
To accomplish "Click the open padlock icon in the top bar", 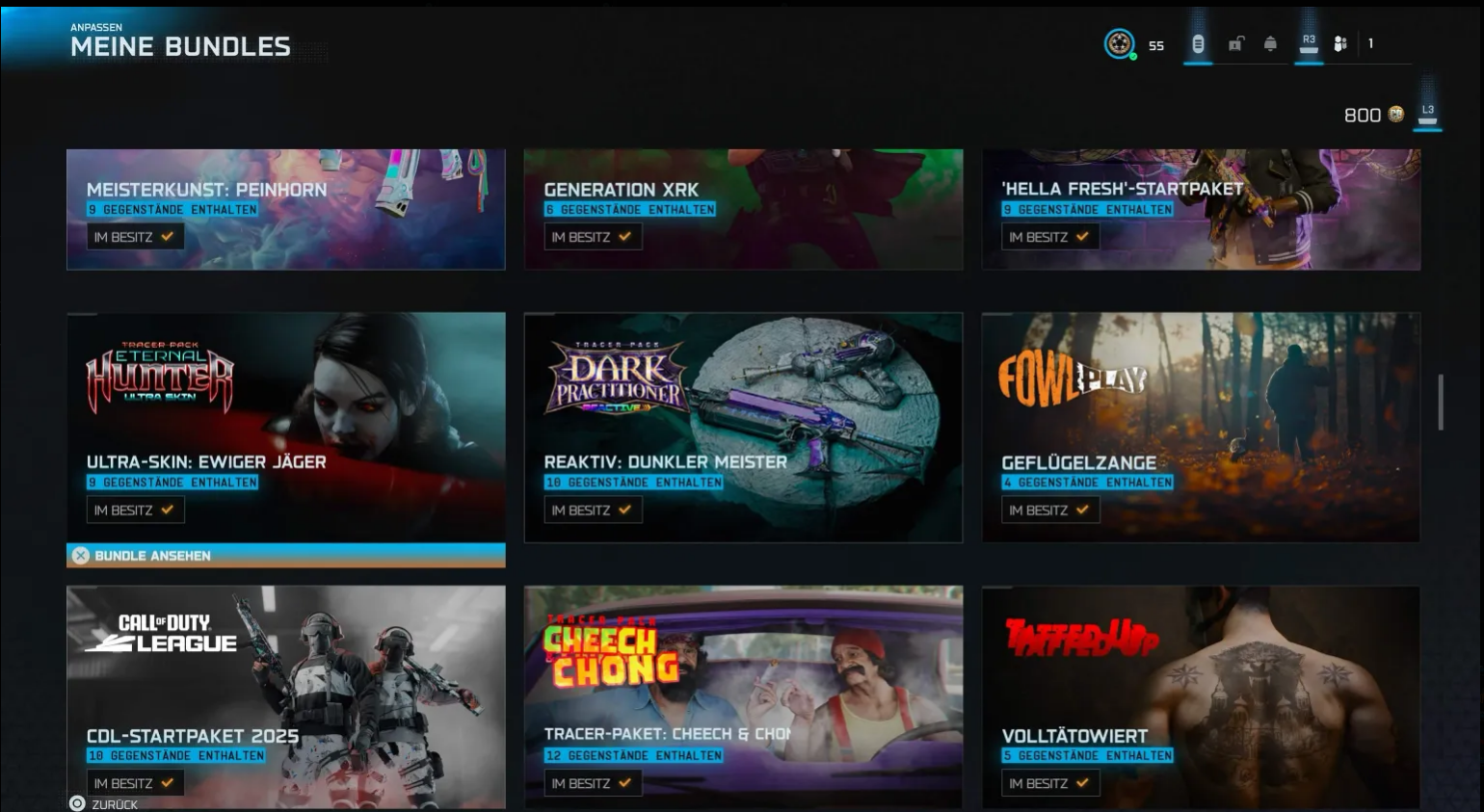I will pyautogui.click(x=1235, y=43).
